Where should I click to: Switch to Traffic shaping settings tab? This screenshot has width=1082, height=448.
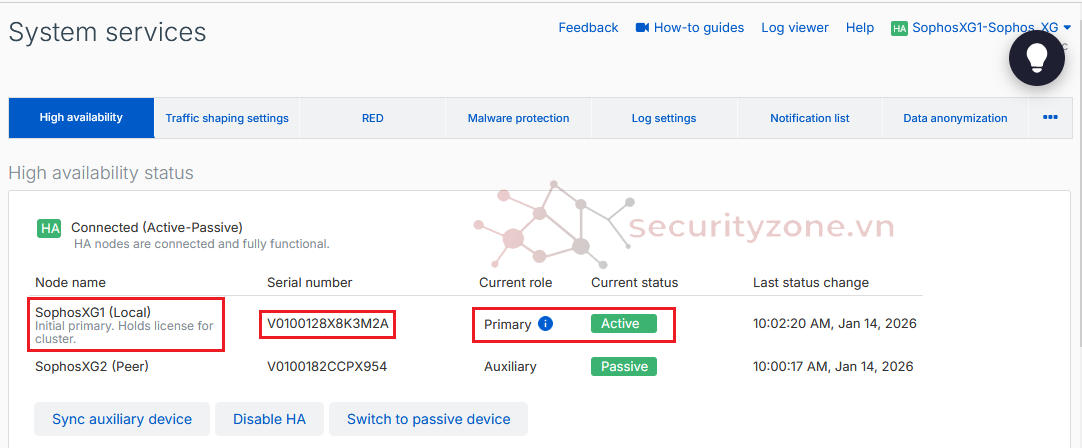[x=227, y=118]
